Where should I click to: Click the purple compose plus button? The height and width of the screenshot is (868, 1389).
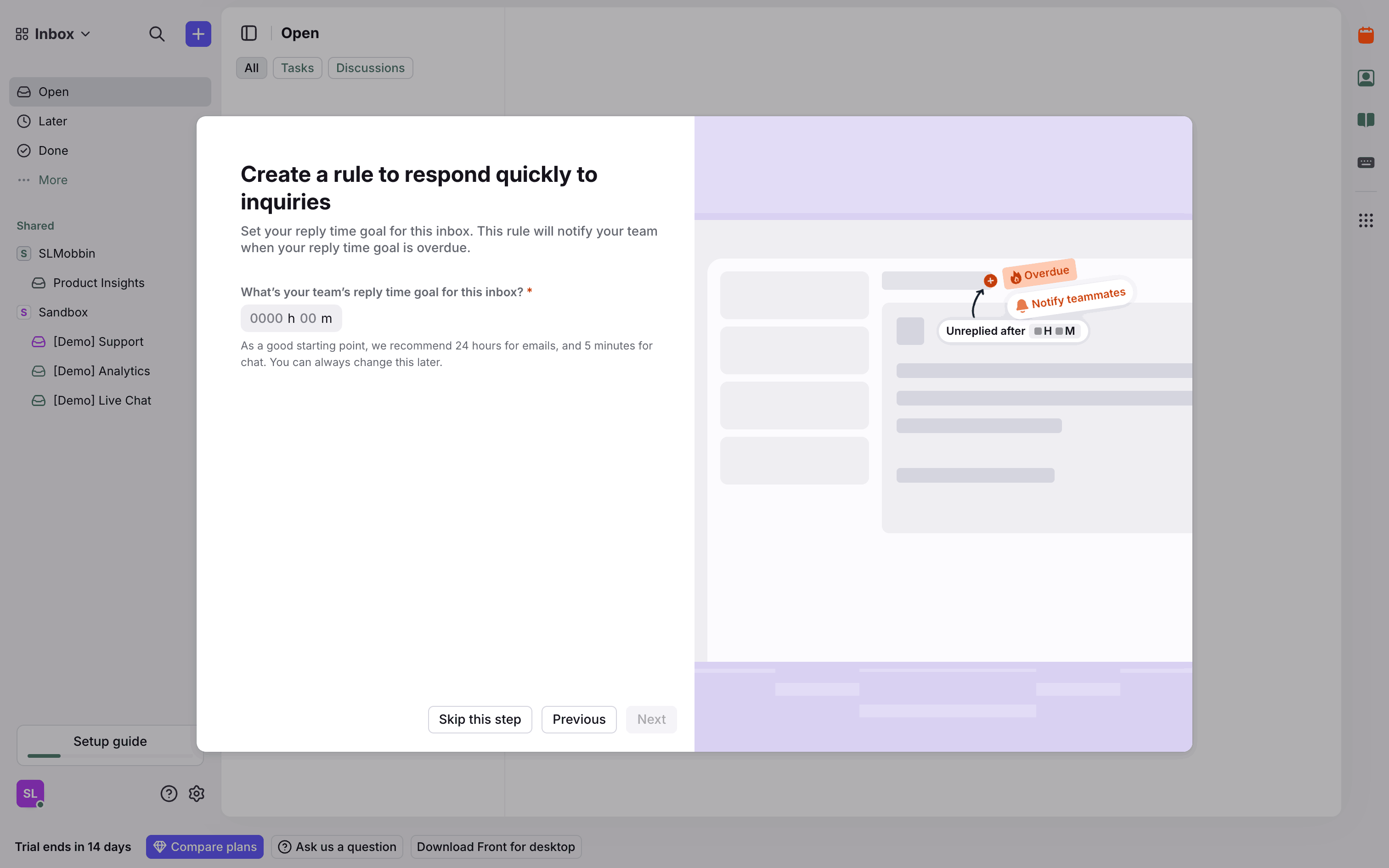198,34
